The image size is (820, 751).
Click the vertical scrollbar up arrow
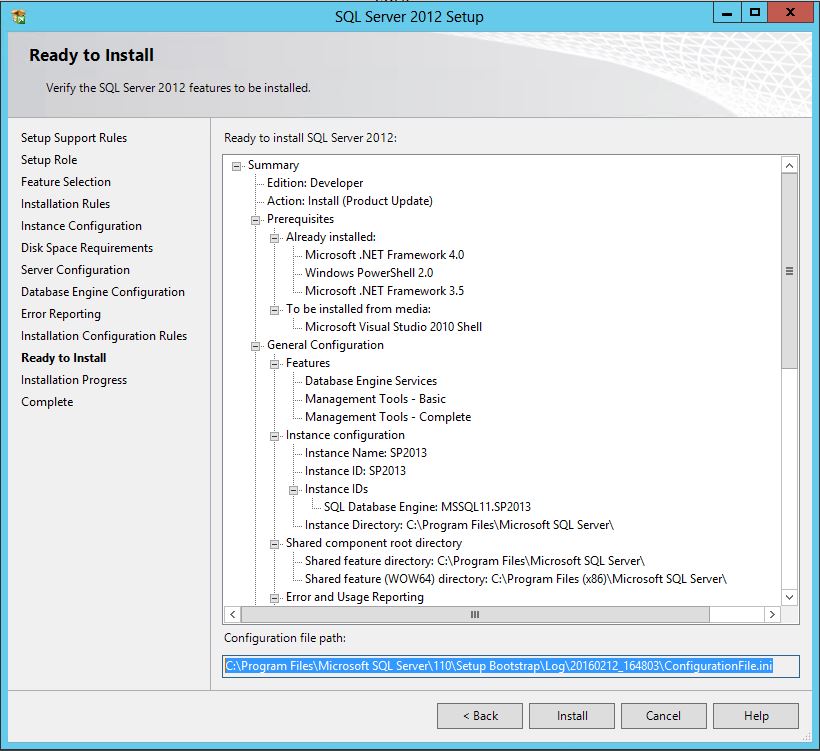click(789, 165)
